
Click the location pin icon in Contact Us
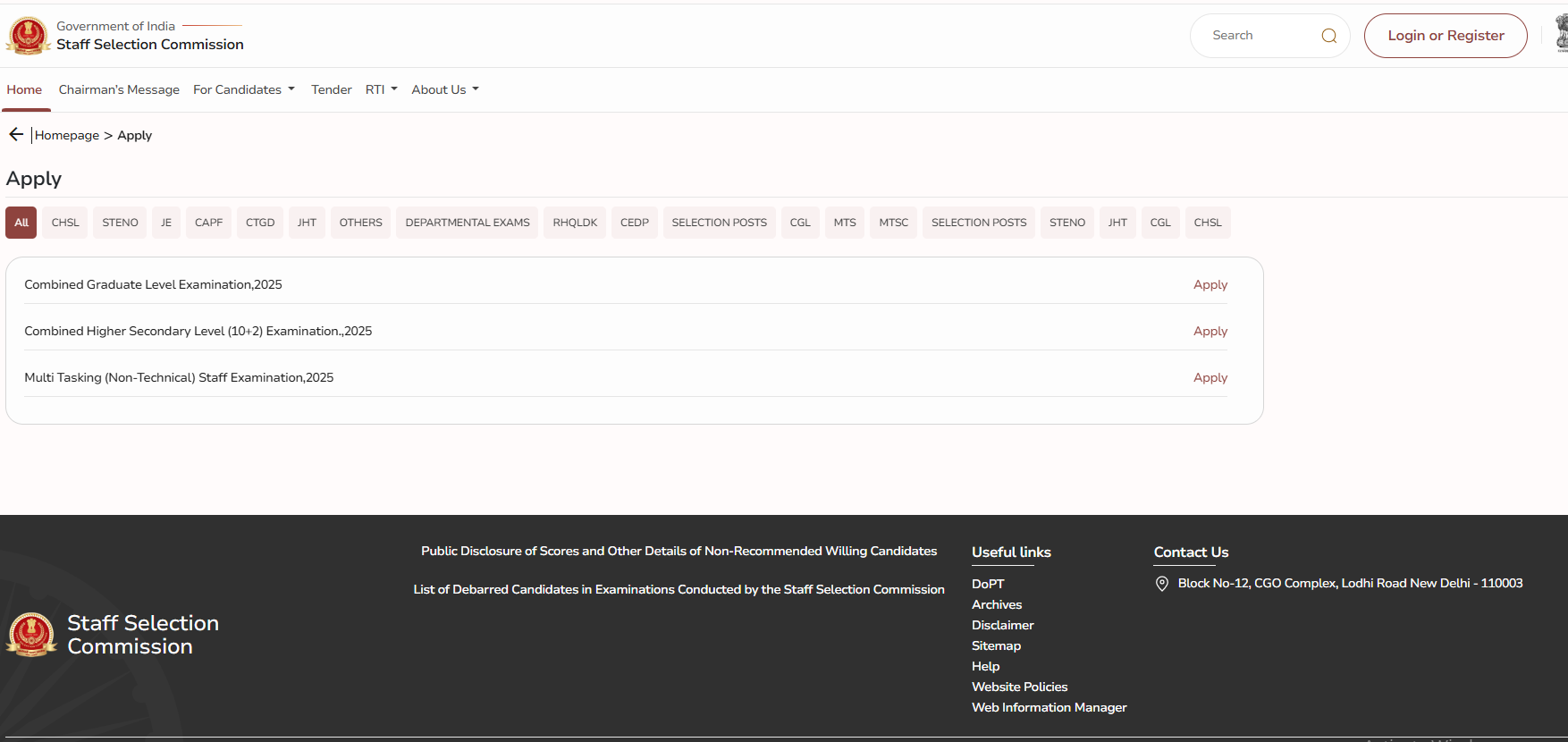click(1161, 584)
